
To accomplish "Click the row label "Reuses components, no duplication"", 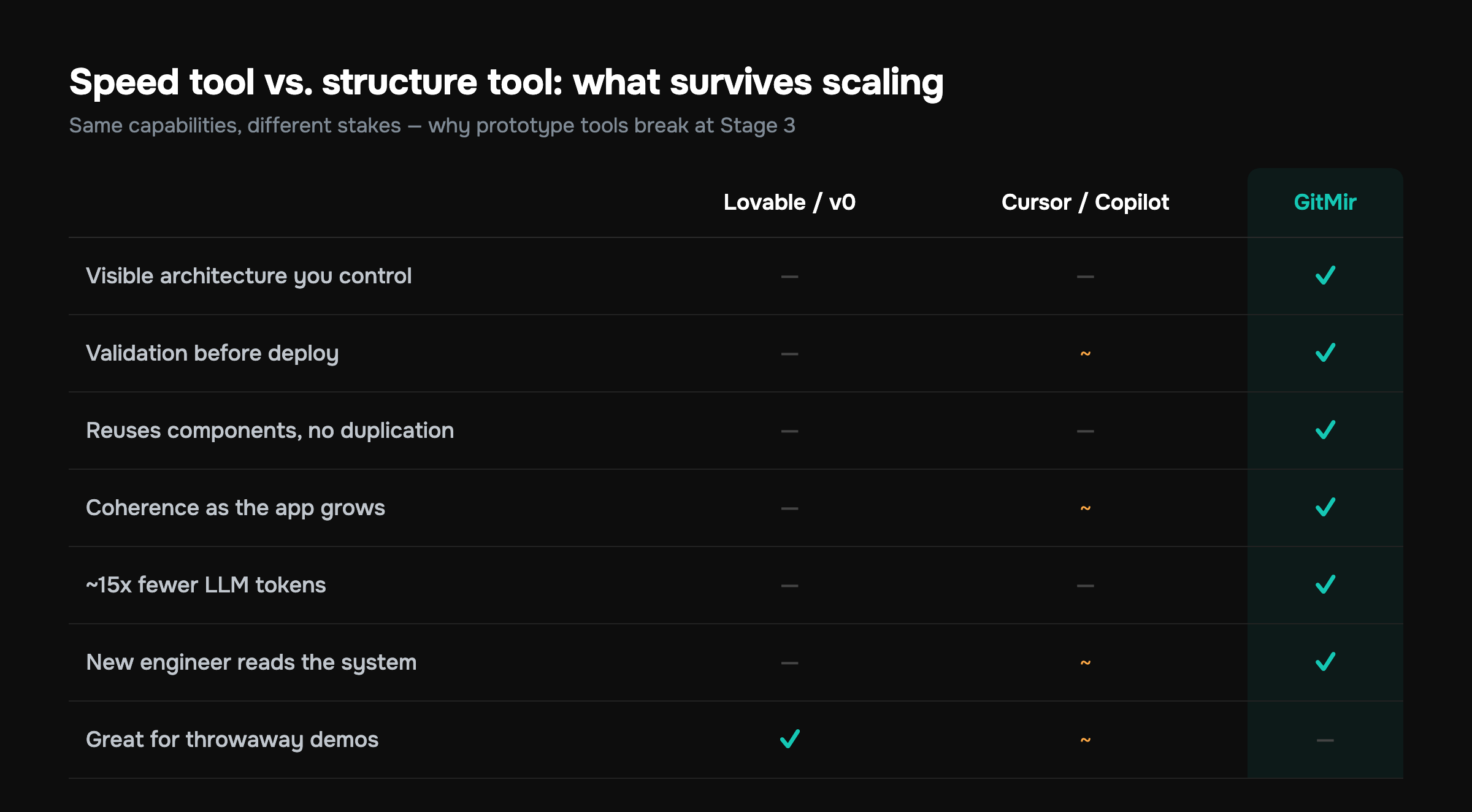I will 270,431.
